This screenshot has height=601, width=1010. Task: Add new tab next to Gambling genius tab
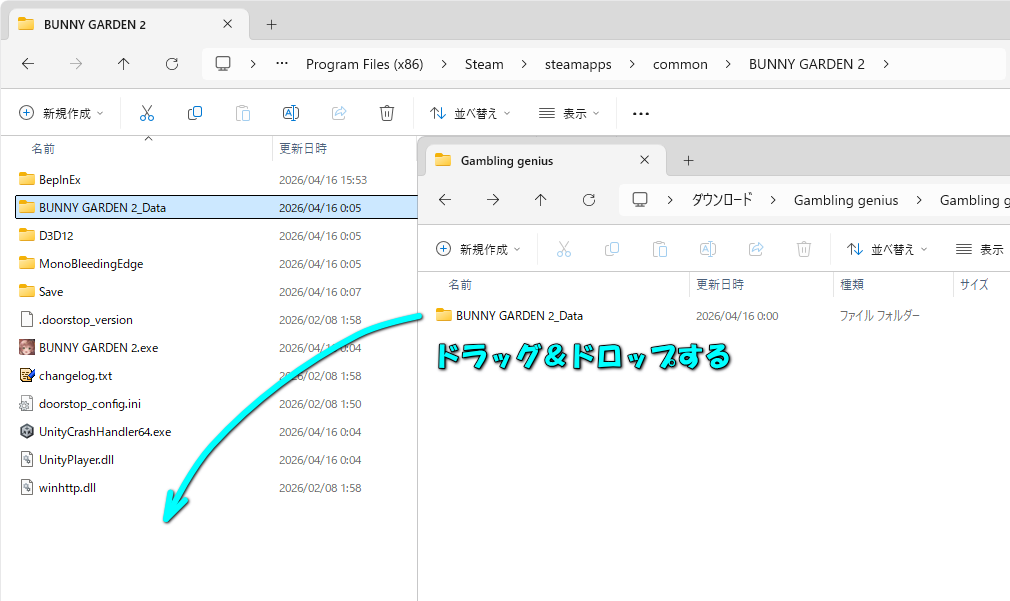tap(688, 161)
